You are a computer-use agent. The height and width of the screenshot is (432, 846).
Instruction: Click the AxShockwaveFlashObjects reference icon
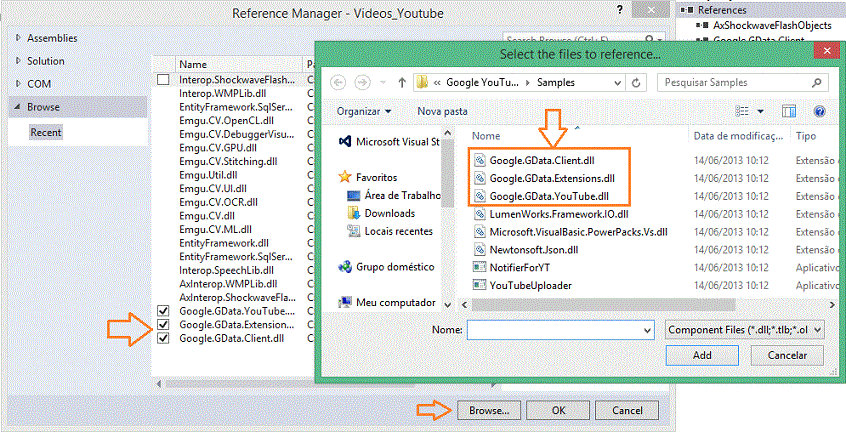[702, 25]
